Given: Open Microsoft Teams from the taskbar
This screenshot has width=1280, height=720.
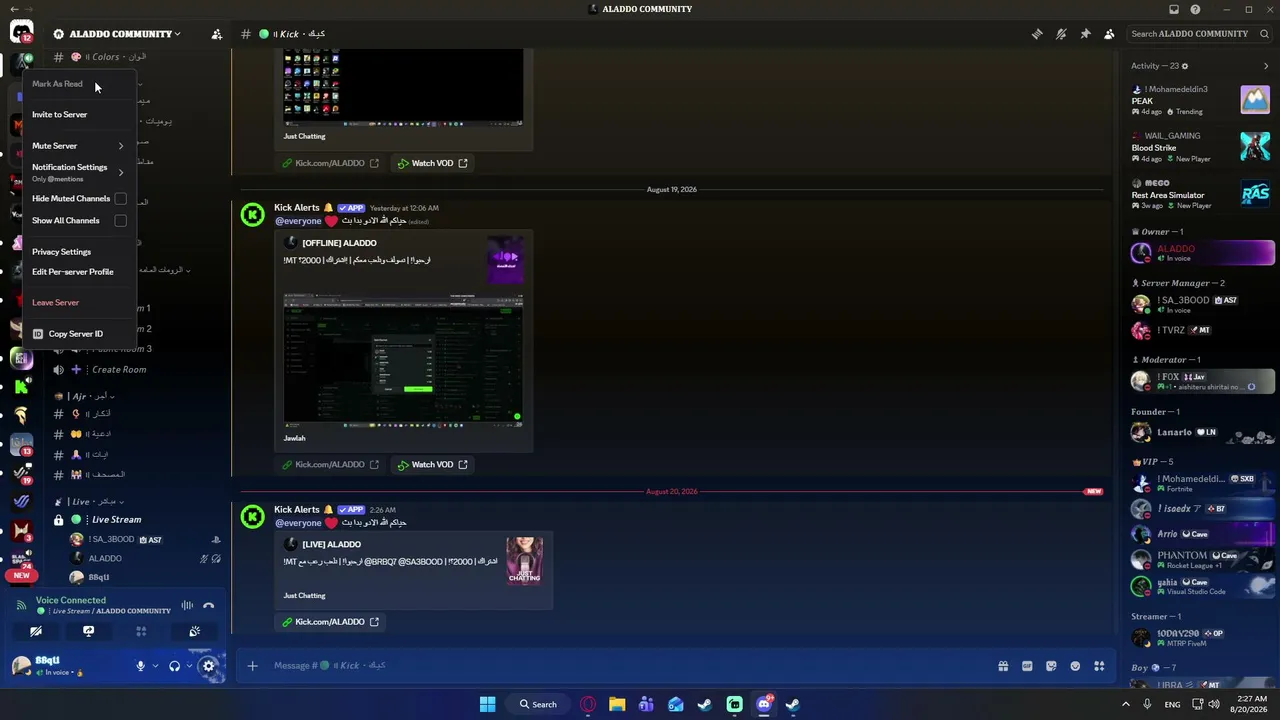Looking at the screenshot, I should point(646,704).
